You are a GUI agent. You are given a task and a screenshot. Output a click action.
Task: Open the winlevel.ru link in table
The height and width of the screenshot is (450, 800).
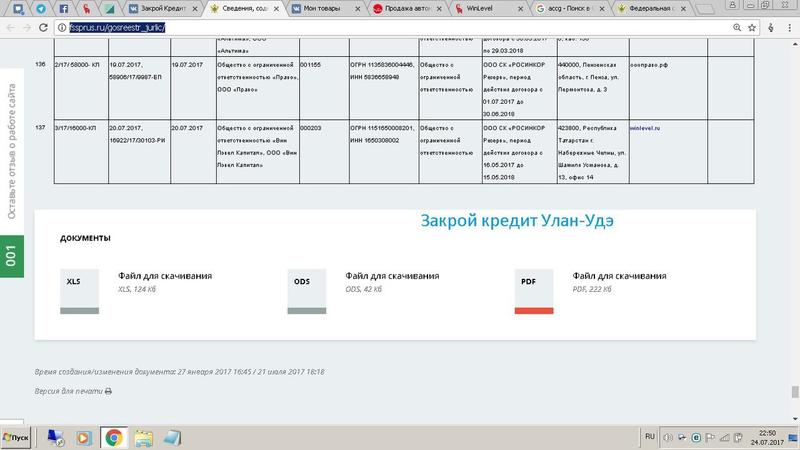point(645,129)
